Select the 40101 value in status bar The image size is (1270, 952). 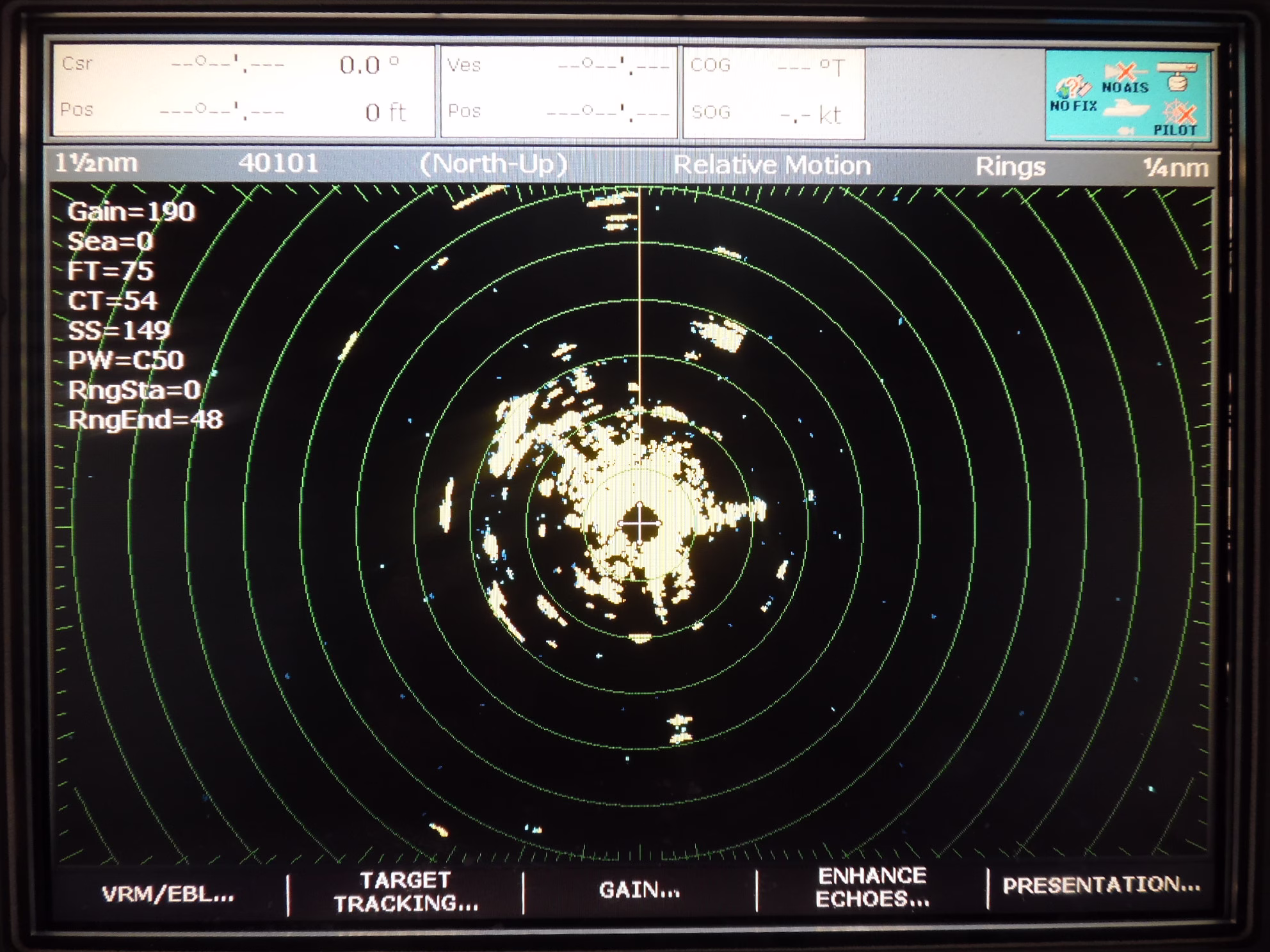[278, 163]
